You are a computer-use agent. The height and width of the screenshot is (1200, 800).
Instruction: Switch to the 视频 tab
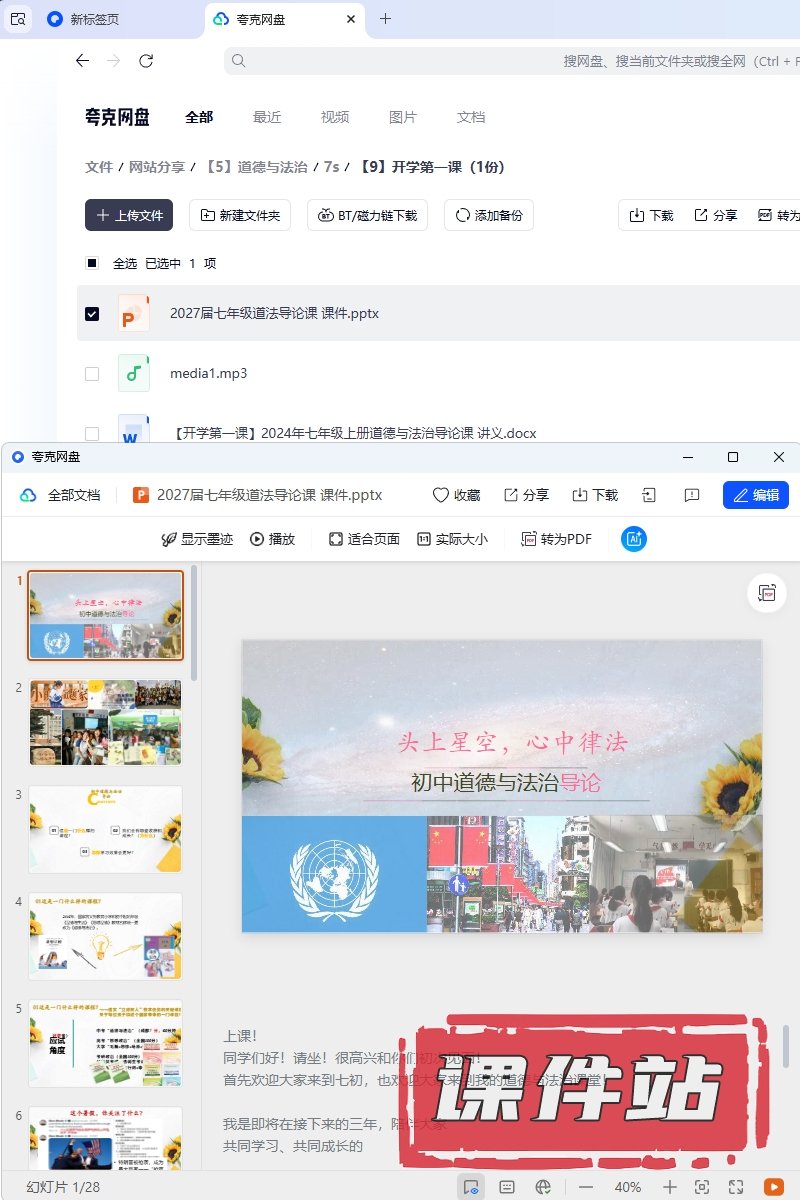coord(335,117)
